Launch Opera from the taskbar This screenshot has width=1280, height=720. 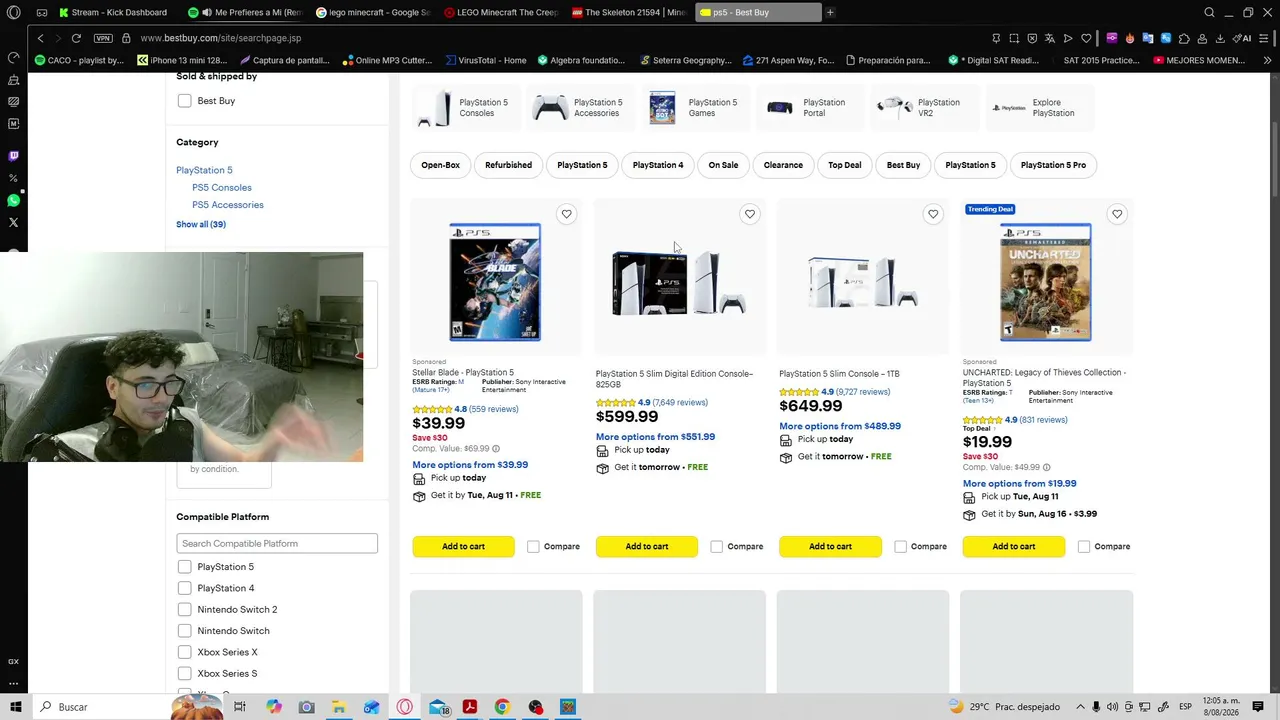404,707
